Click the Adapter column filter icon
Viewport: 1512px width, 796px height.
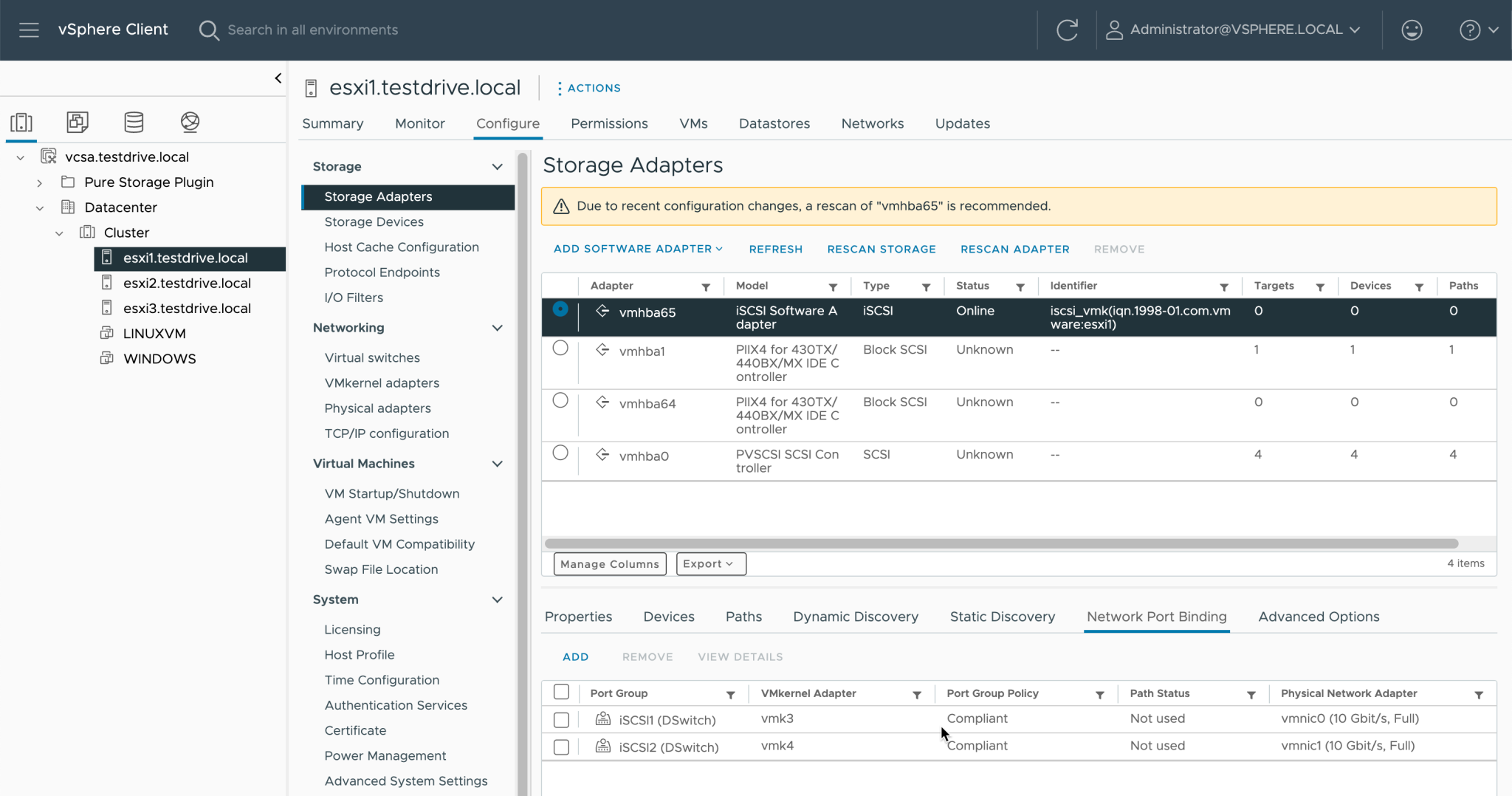point(706,287)
